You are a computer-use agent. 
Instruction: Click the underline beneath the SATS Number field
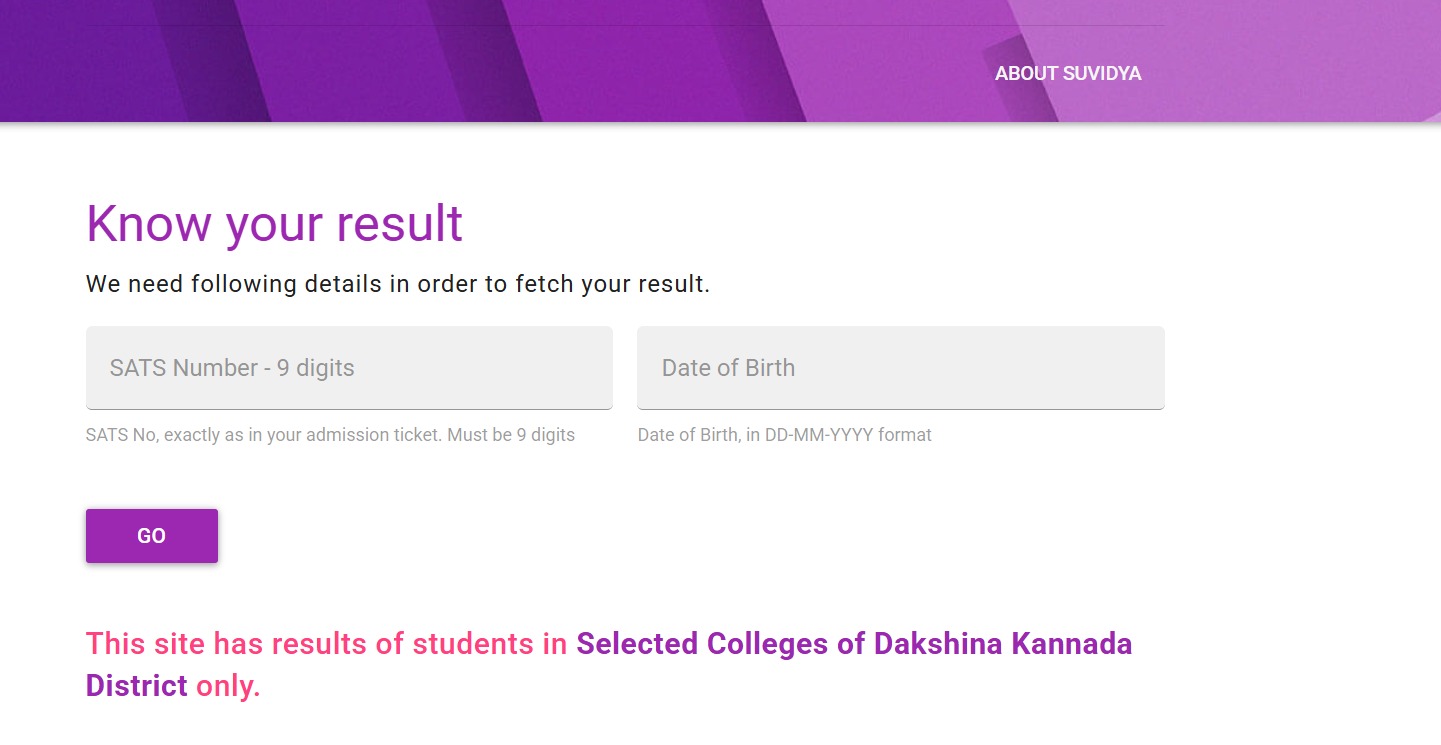click(349, 408)
